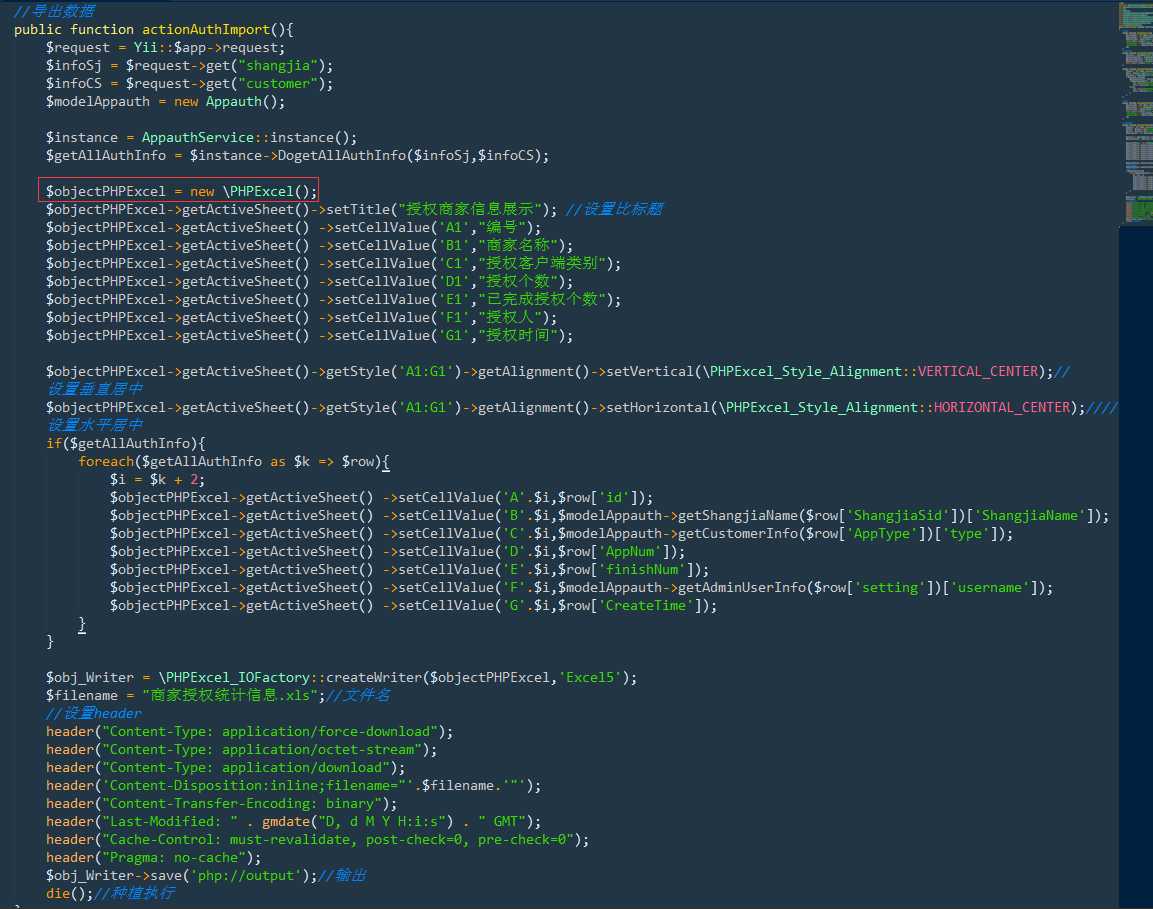The width and height of the screenshot is (1153, 909).
Task: Click the Cache-Control header line
Action: 318,840
